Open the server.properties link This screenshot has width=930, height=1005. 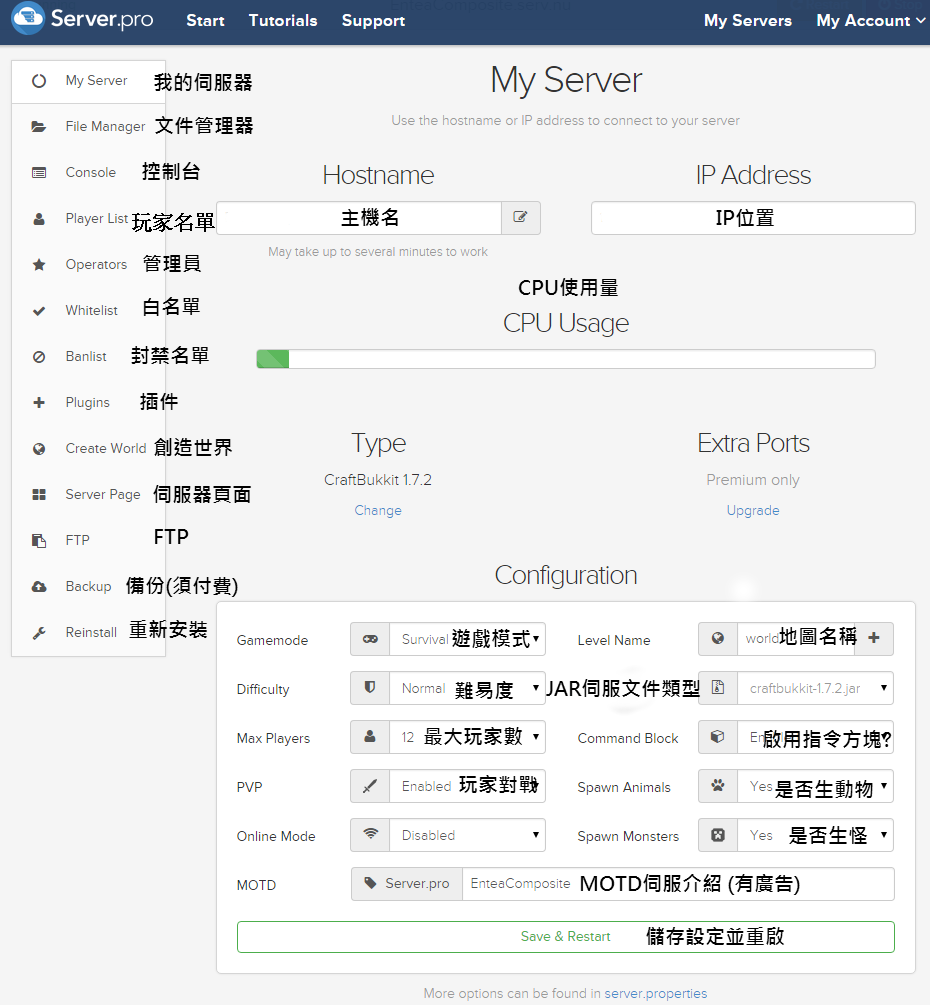coord(656,993)
